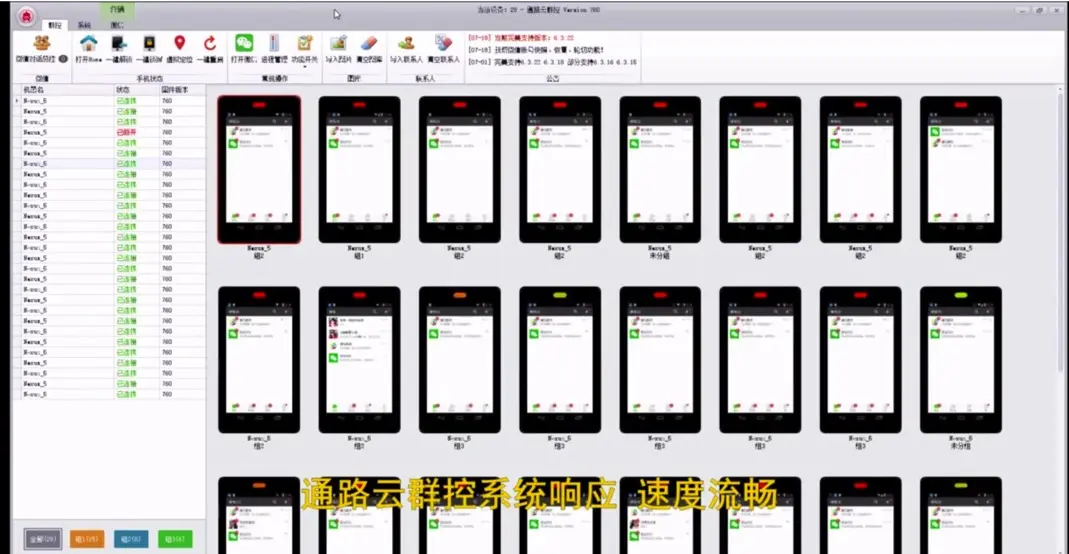Screen dimensions: 1069x554
Task: Select second-row phone thumbnail labeled 未分组
Action: pyautogui.click(x=961, y=360)
